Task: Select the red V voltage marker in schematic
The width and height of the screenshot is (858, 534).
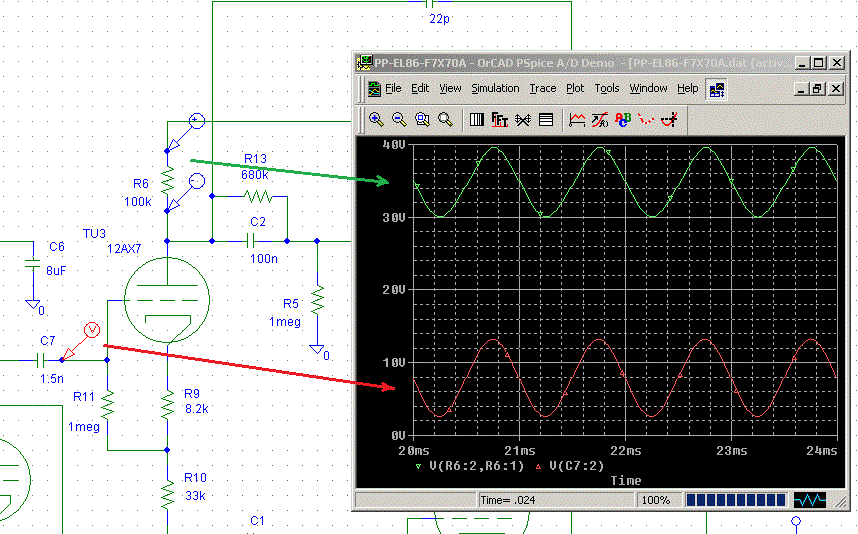Action: pyautogui.click(x=92, y=330)
